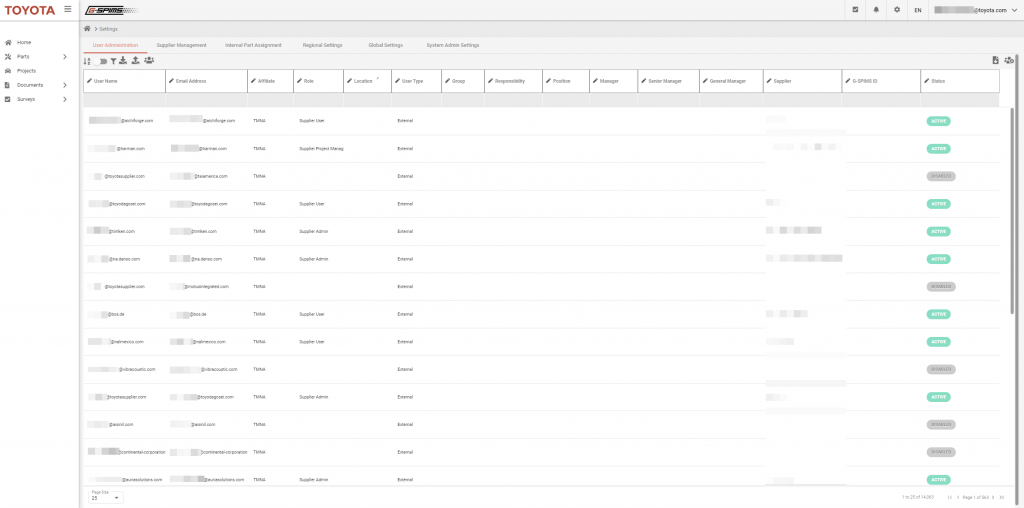Screen dimensions: 1024x508
Task: Click the export file icon above table
Action: point(995,60)
